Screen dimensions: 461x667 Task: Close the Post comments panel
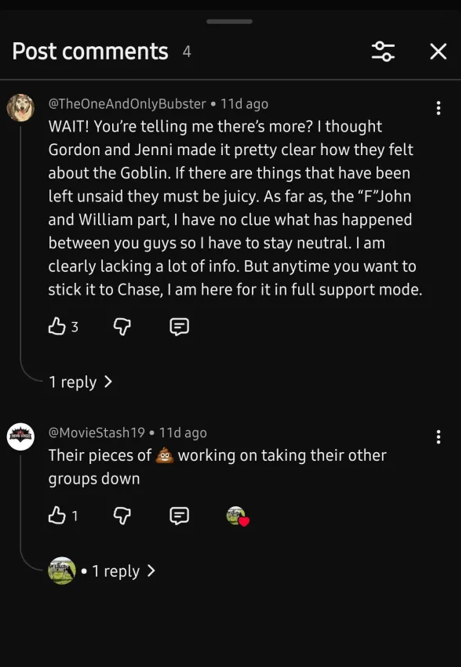click(438, 51)
